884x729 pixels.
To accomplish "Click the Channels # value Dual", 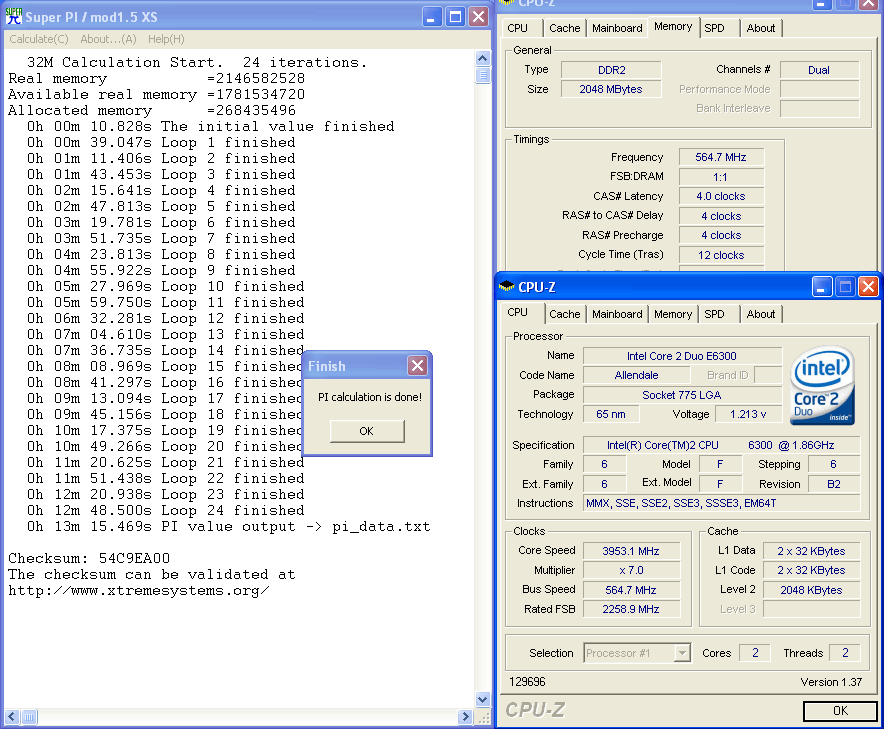I will pos(819,70).
